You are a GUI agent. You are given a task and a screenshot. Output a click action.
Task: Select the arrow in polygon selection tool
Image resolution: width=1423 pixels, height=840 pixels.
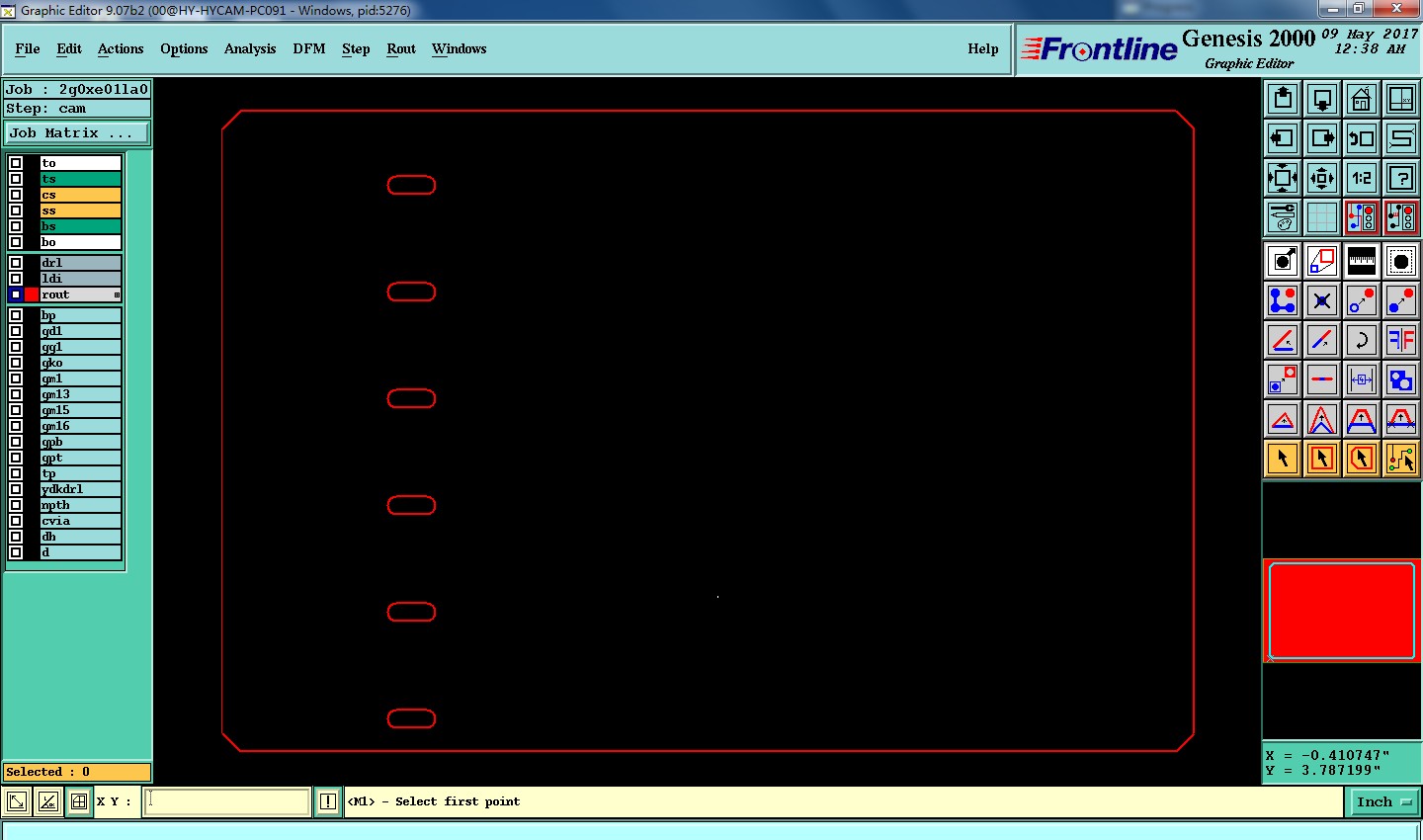1362,459
